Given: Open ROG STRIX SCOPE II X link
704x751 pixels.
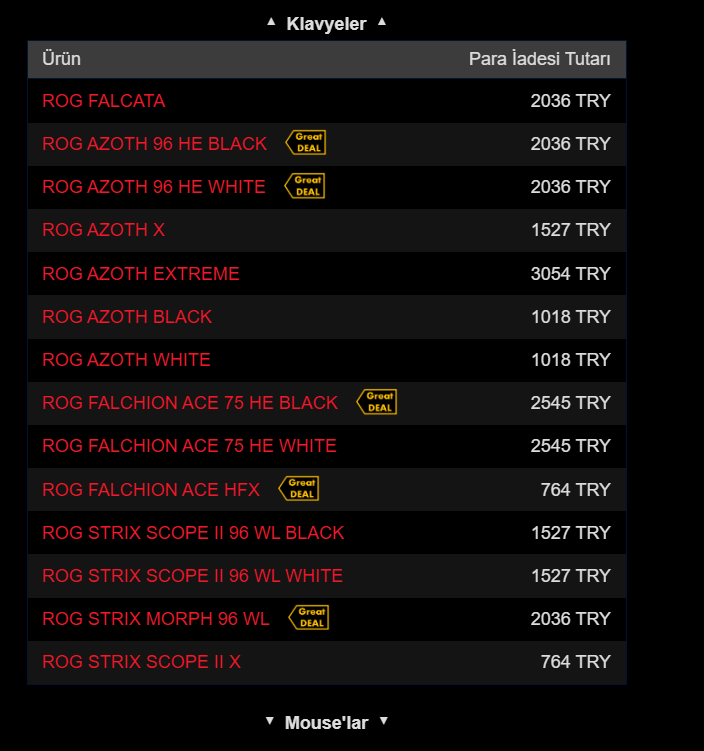Looking at the screenshot, I should click(x=141, y=662).
